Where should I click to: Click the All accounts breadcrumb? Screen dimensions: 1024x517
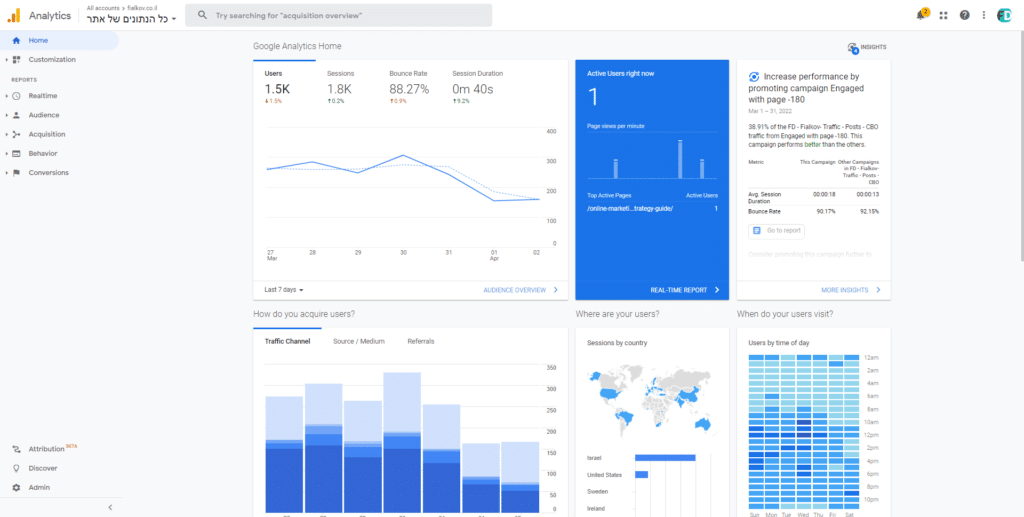(x=103, y=7)
